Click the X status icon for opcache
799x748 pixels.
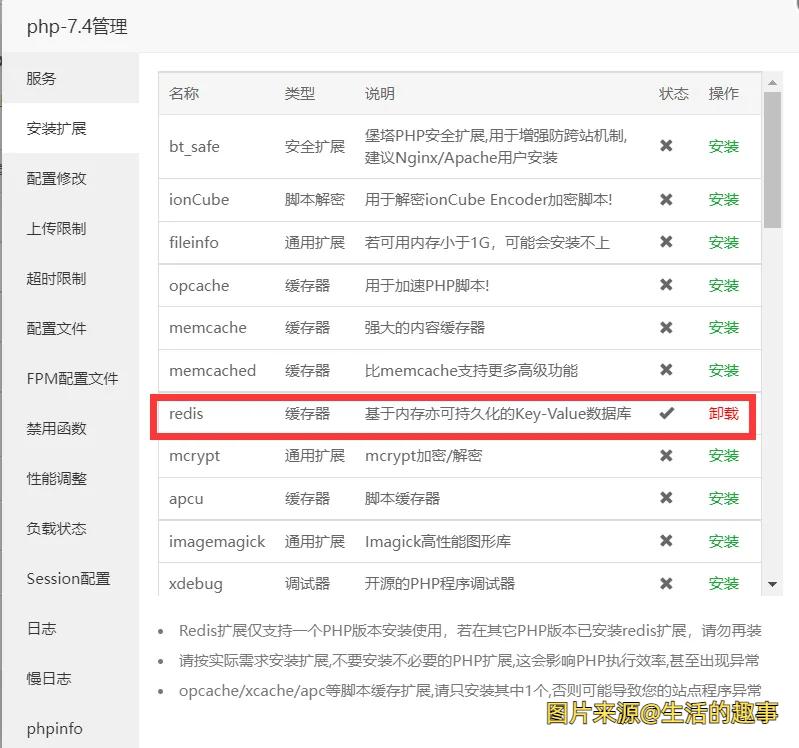(666, 285)
